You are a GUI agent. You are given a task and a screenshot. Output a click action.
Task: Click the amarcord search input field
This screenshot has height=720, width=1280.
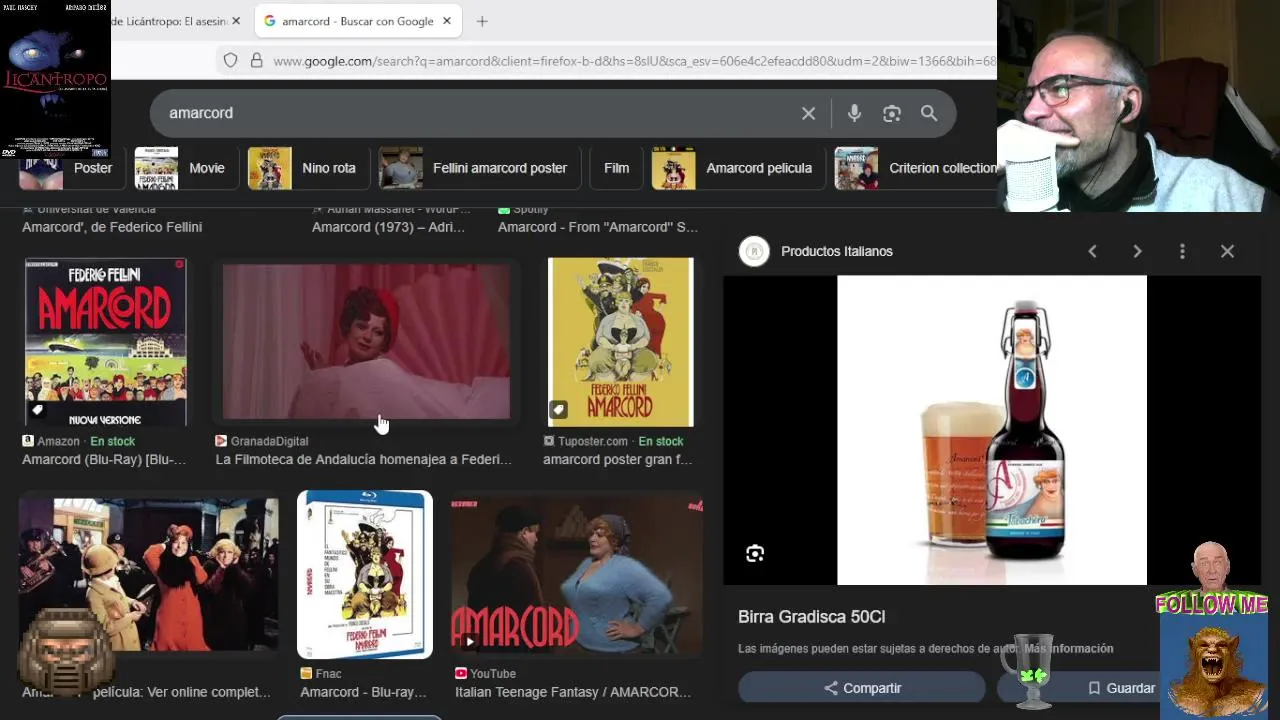480,114
